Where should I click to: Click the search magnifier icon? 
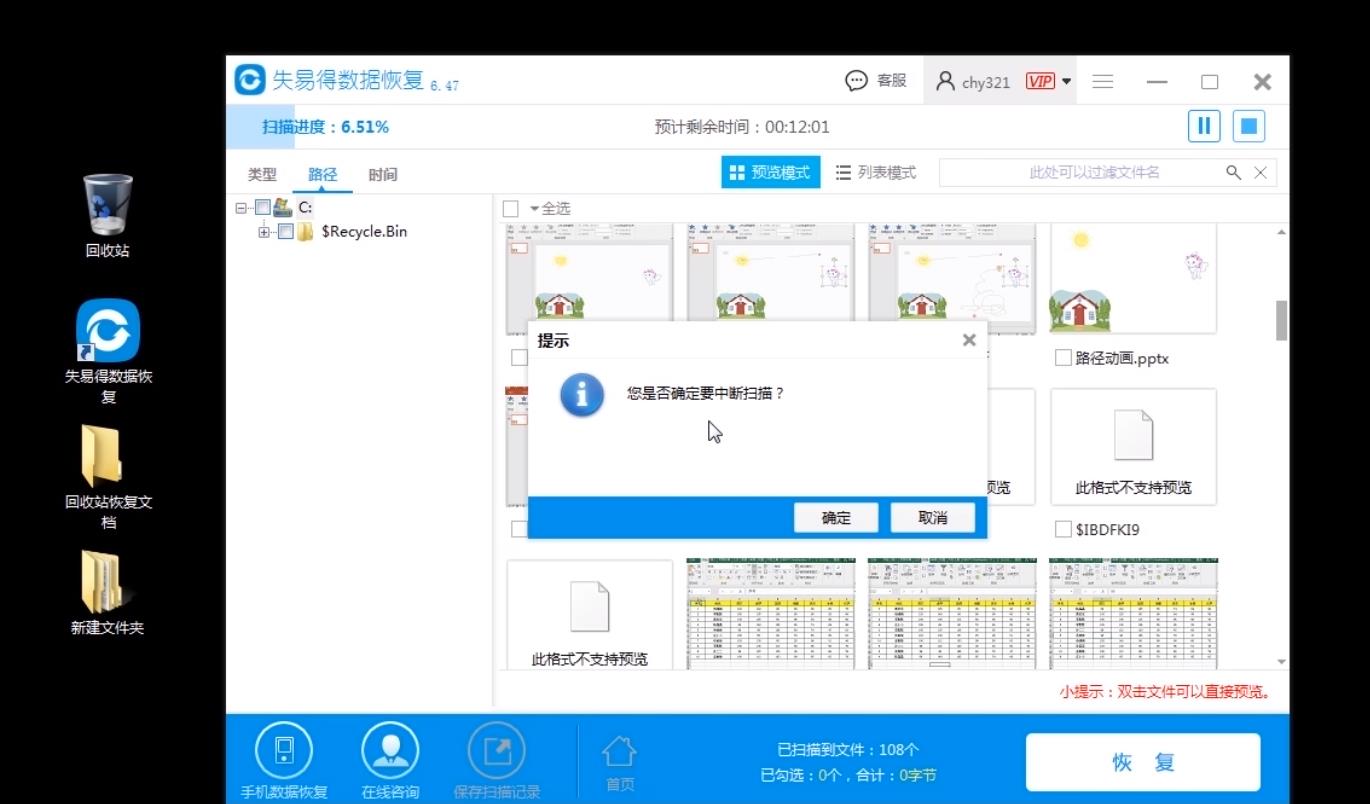(1234, 172)
